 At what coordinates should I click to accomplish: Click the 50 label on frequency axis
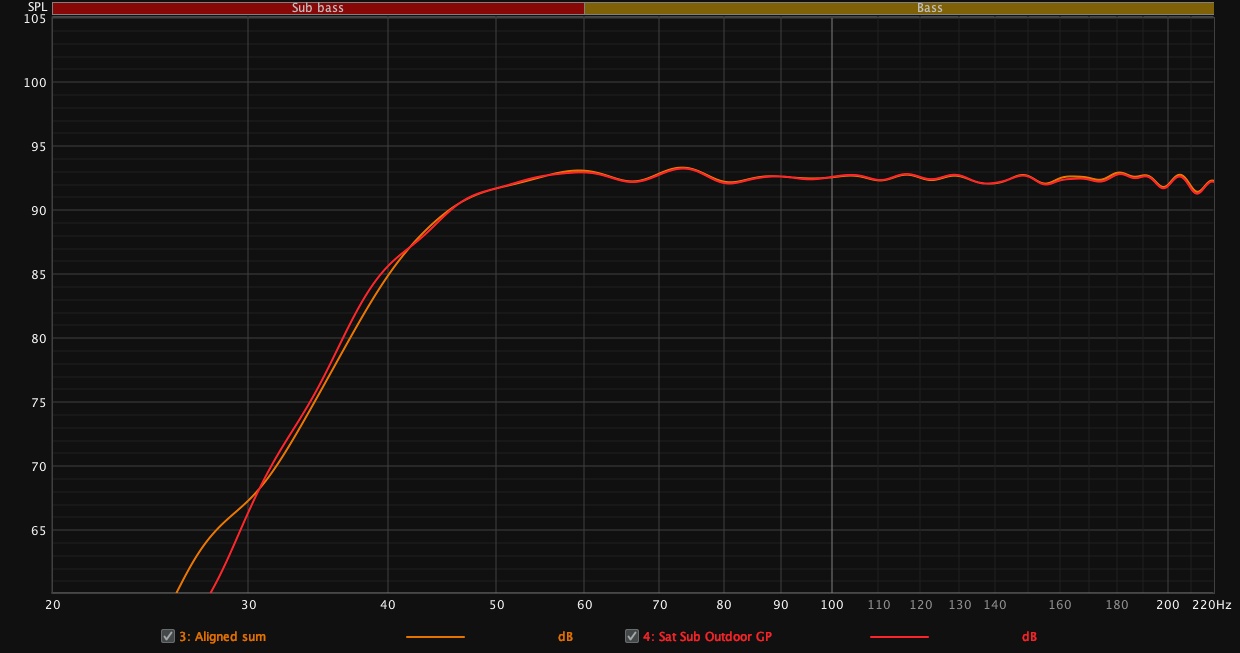tap(497, 605)
